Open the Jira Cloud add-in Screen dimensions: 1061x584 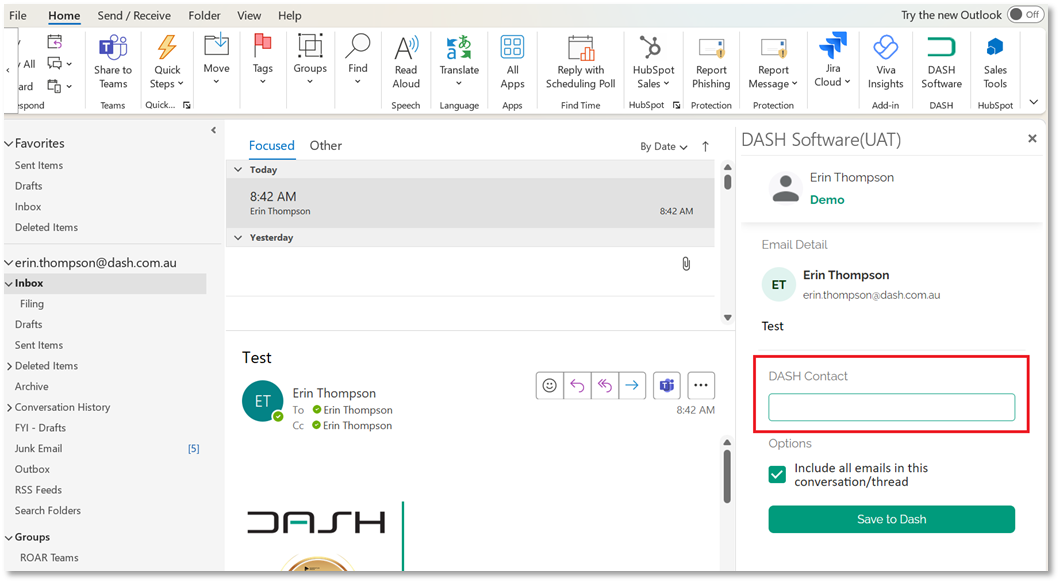point(832,60)
